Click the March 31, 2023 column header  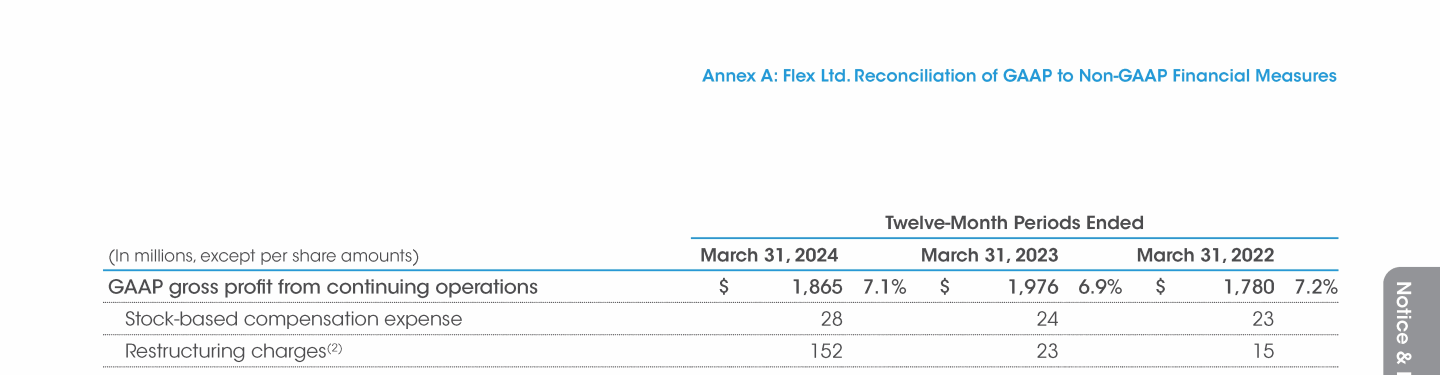tap(989, 255)
